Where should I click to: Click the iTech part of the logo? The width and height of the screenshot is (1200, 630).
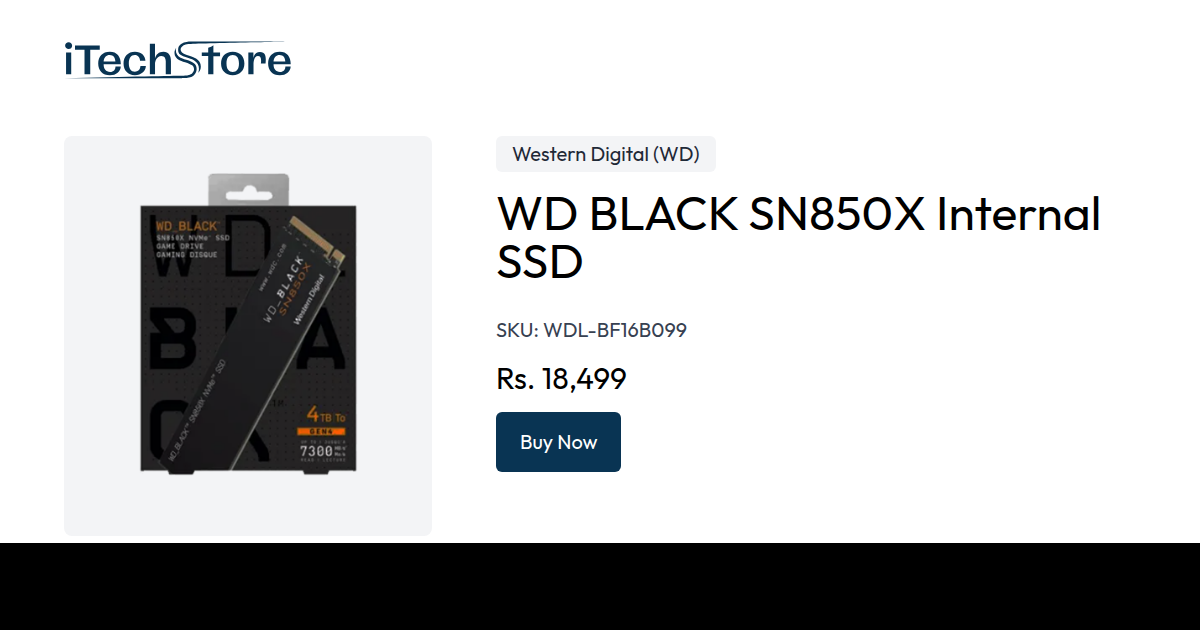pyautogui.click(x=118, y=61)
